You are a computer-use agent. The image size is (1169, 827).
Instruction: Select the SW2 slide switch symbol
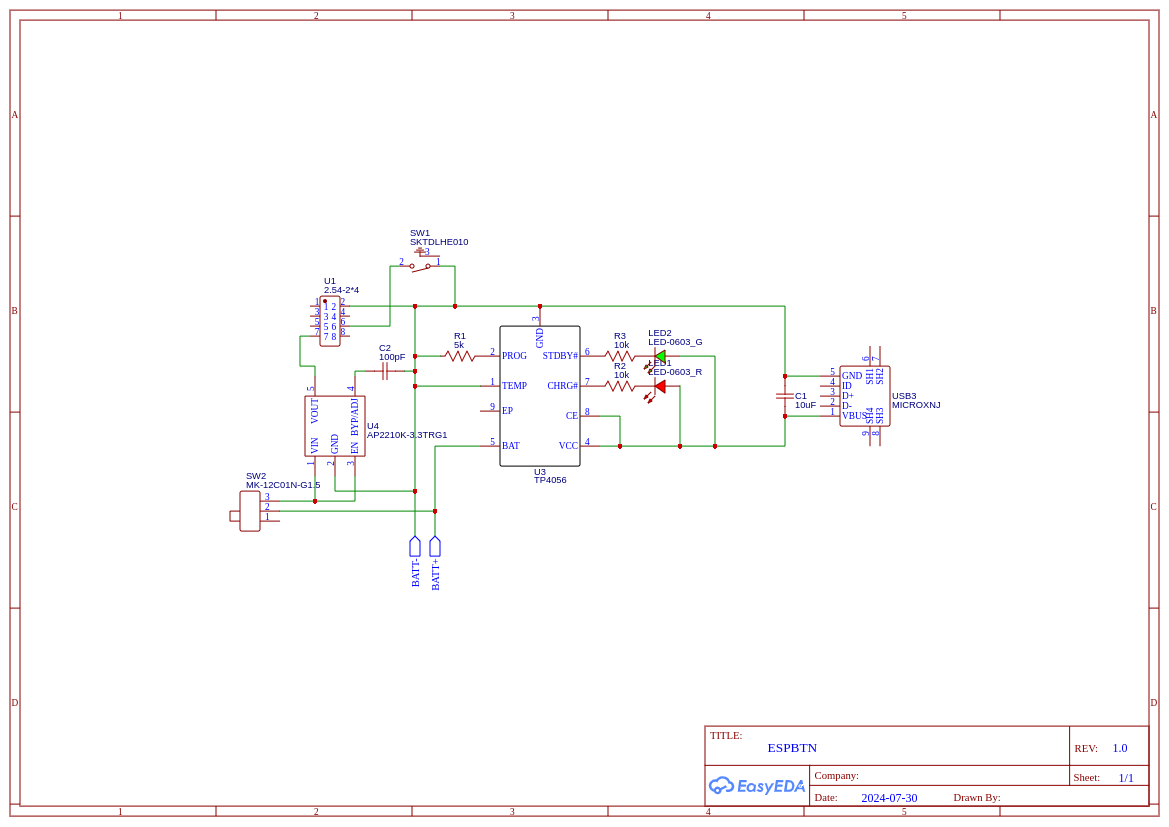[x=250, y=511]
